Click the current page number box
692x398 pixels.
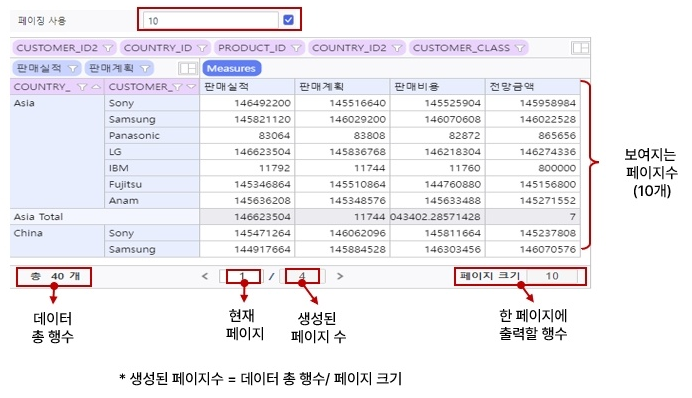[x=242, y=276]
